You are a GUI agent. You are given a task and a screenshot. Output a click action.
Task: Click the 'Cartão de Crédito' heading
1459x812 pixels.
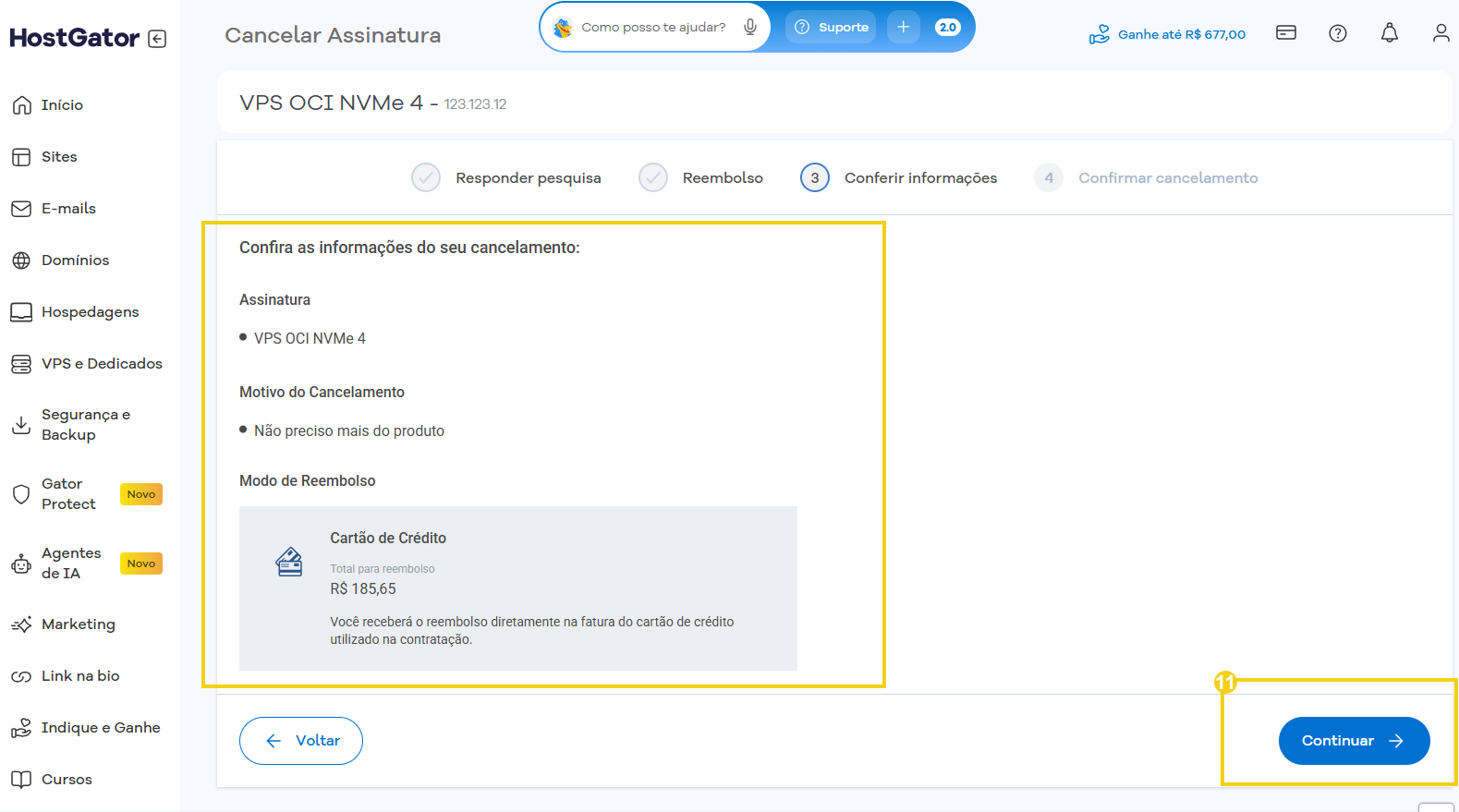coord(388,539)
